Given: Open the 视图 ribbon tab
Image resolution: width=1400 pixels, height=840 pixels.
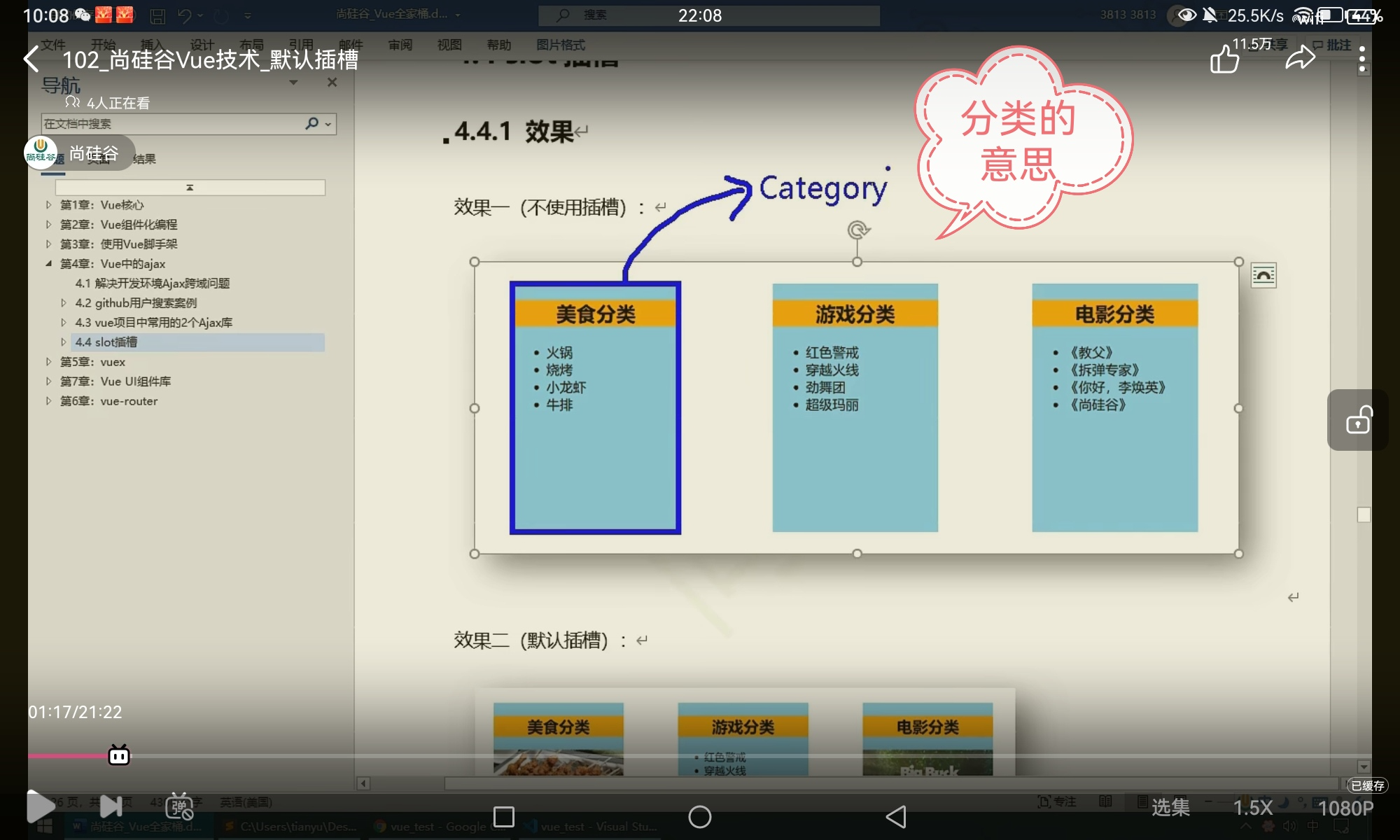Looking at the screenshot, I should pyautogui.click(x=449, y=45).
